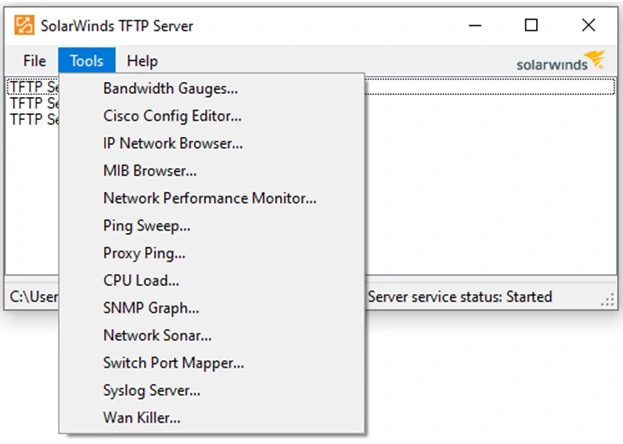
Task: Click the solarwinds logo at top right
Action: click(561, 62)
